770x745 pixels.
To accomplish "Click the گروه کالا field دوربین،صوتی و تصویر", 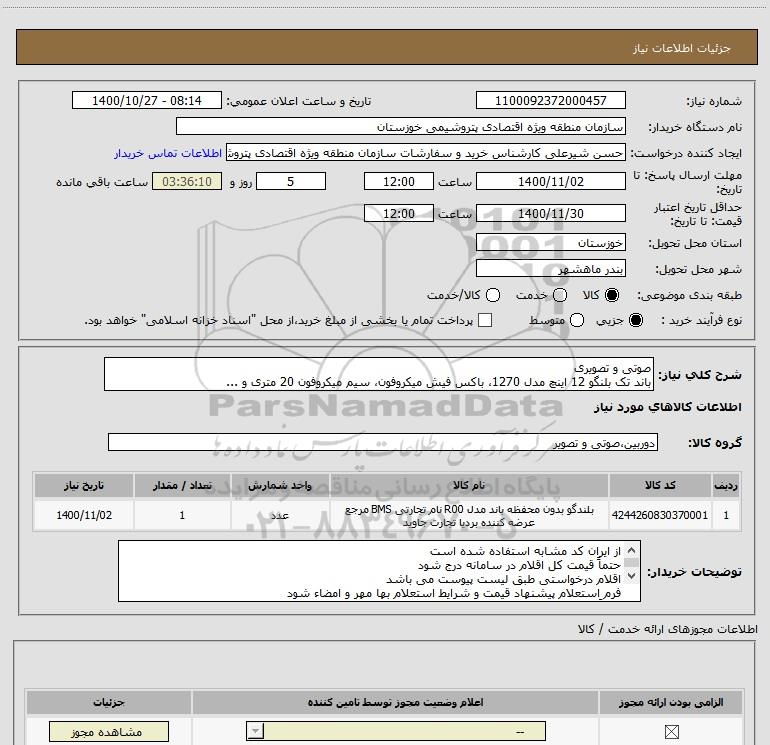I will coord(383,442).
